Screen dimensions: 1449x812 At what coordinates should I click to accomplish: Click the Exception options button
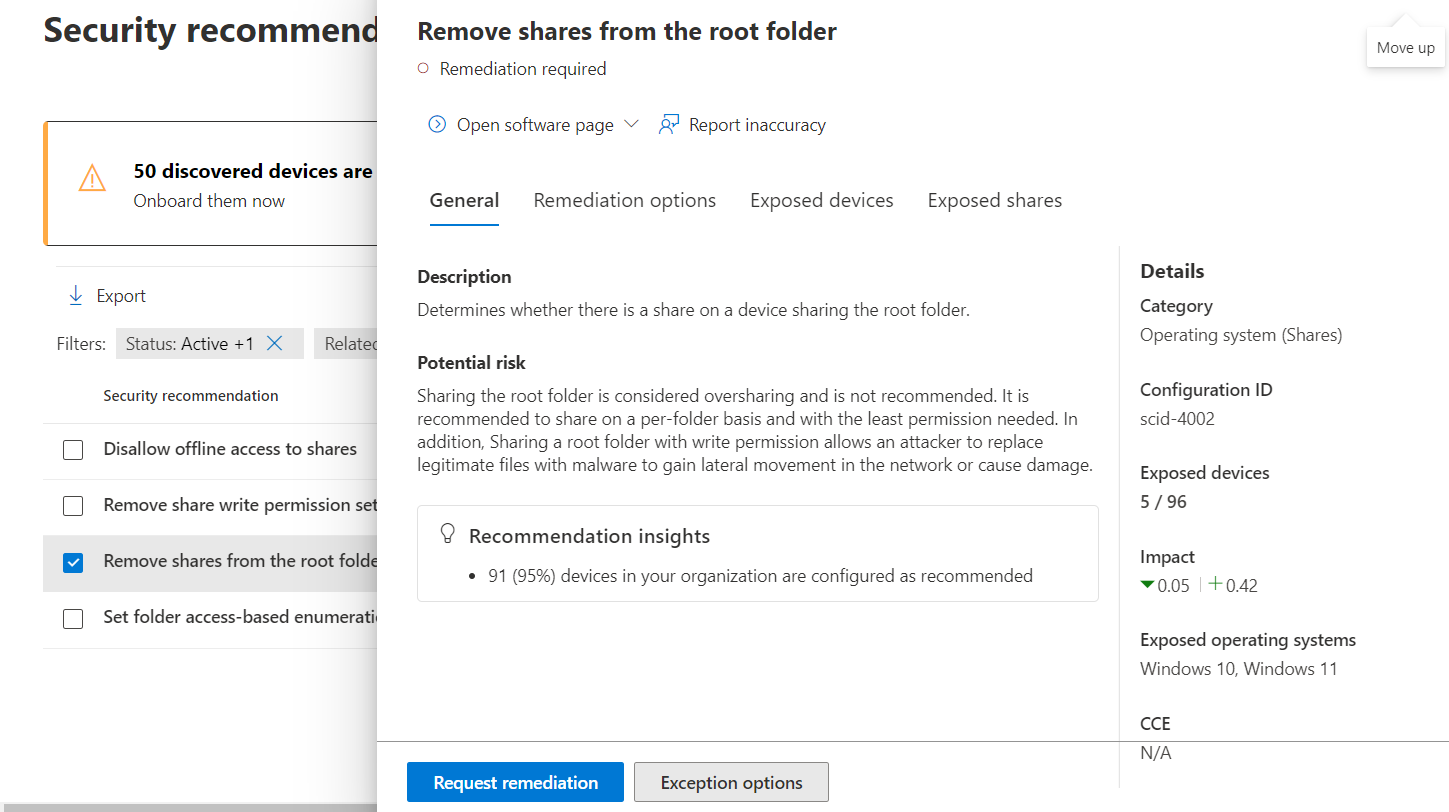pos(731,782)
